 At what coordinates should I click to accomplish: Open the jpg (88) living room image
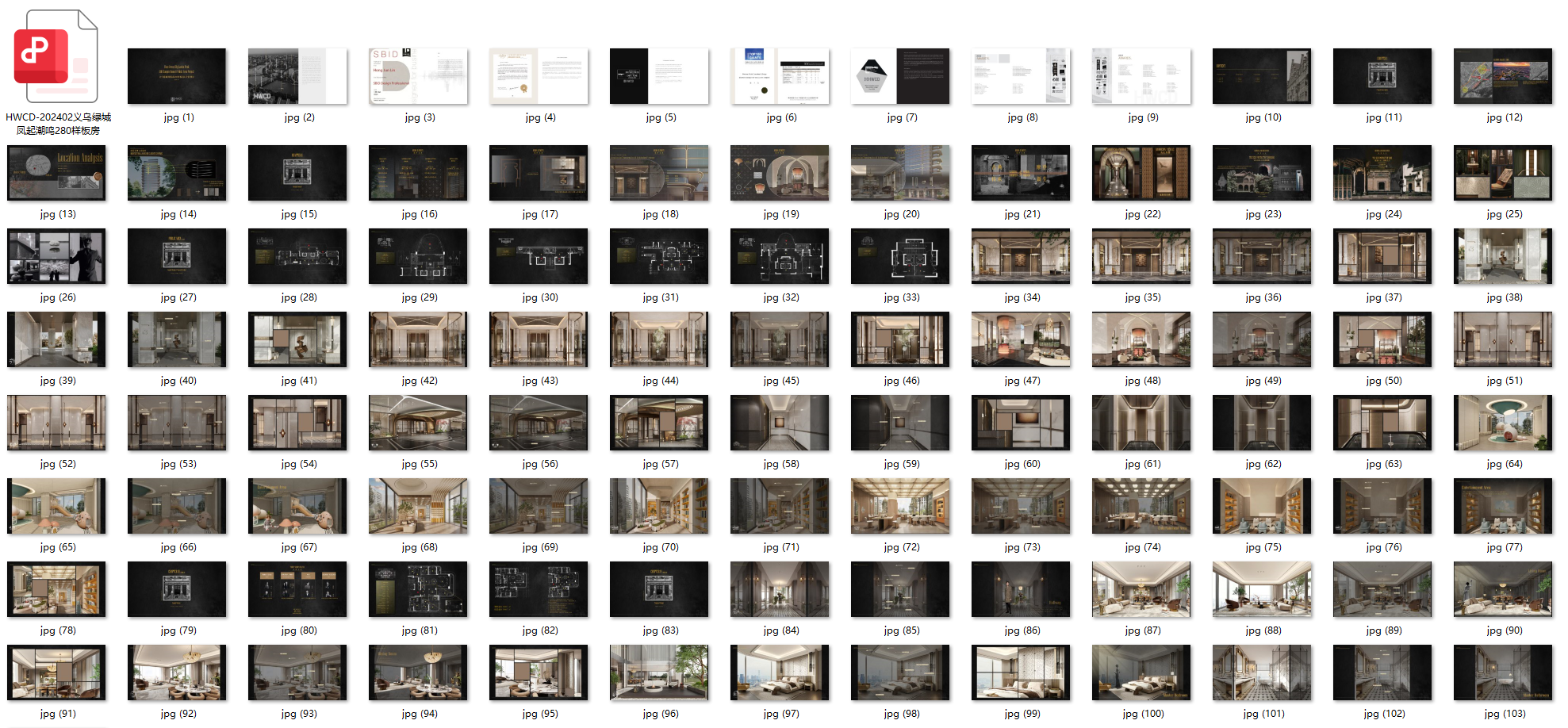point(1262,589)
